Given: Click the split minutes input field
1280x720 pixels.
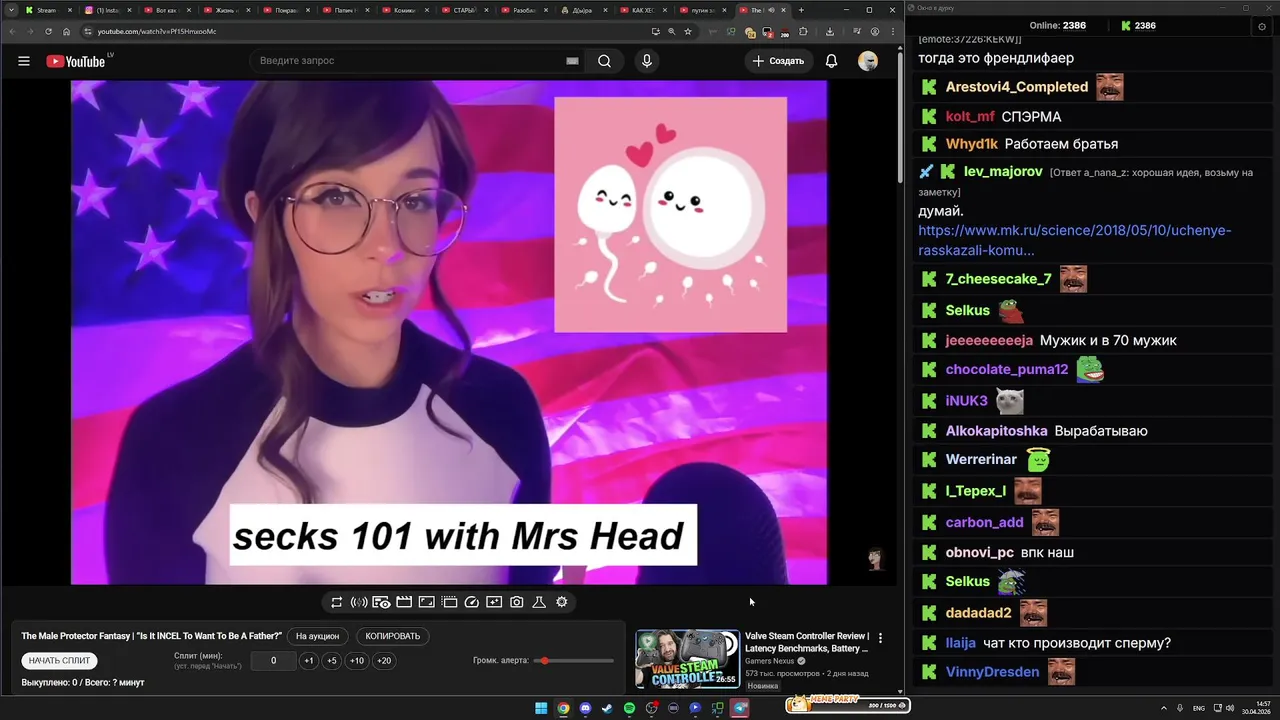Looking at the screenshot, I should 273,661.
